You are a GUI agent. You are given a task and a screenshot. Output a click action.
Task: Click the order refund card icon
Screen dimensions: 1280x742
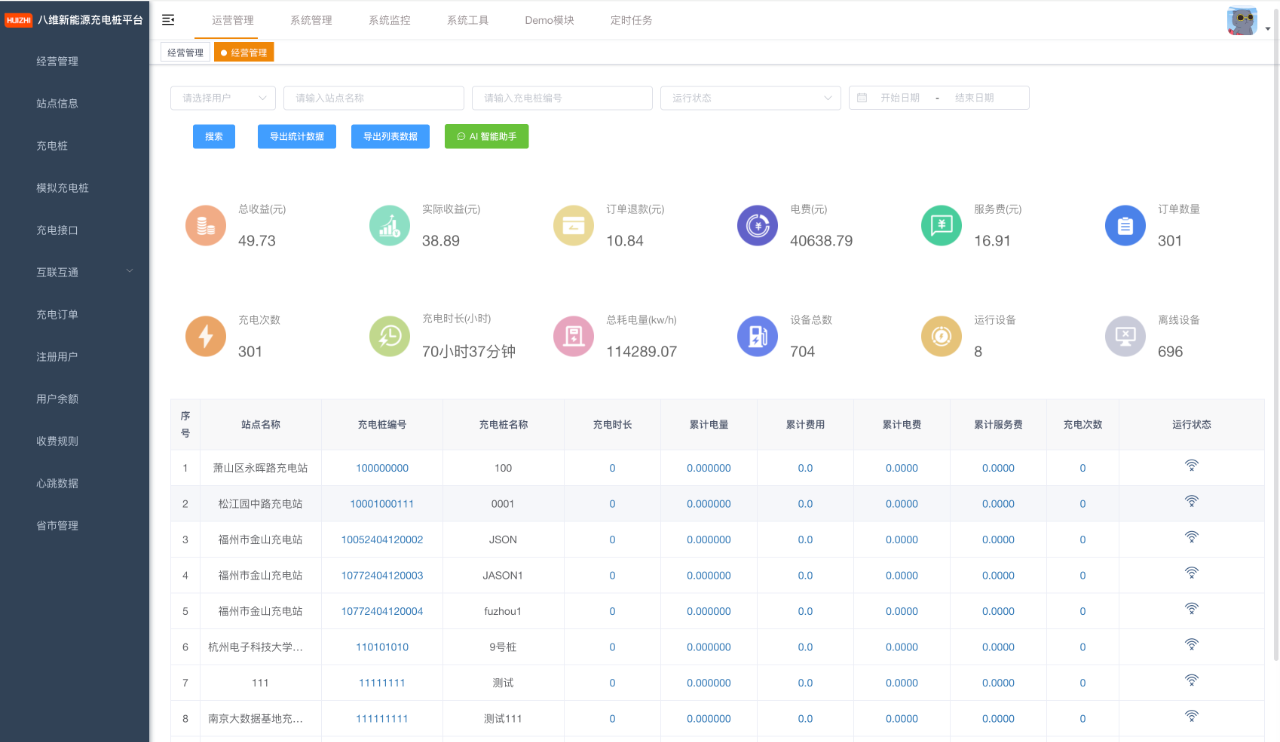574,226
